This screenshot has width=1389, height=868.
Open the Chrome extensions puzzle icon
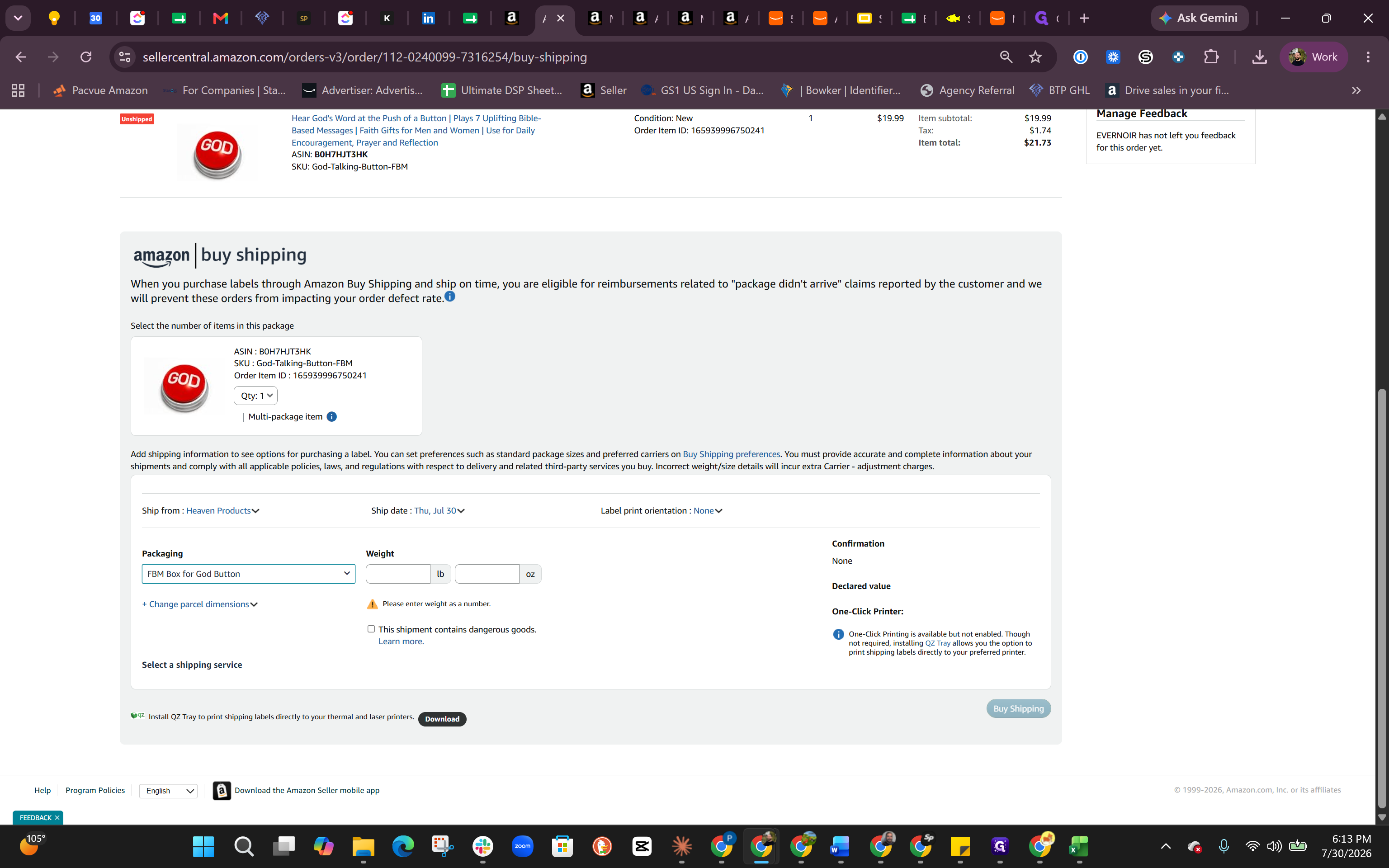pos(1211,57)
